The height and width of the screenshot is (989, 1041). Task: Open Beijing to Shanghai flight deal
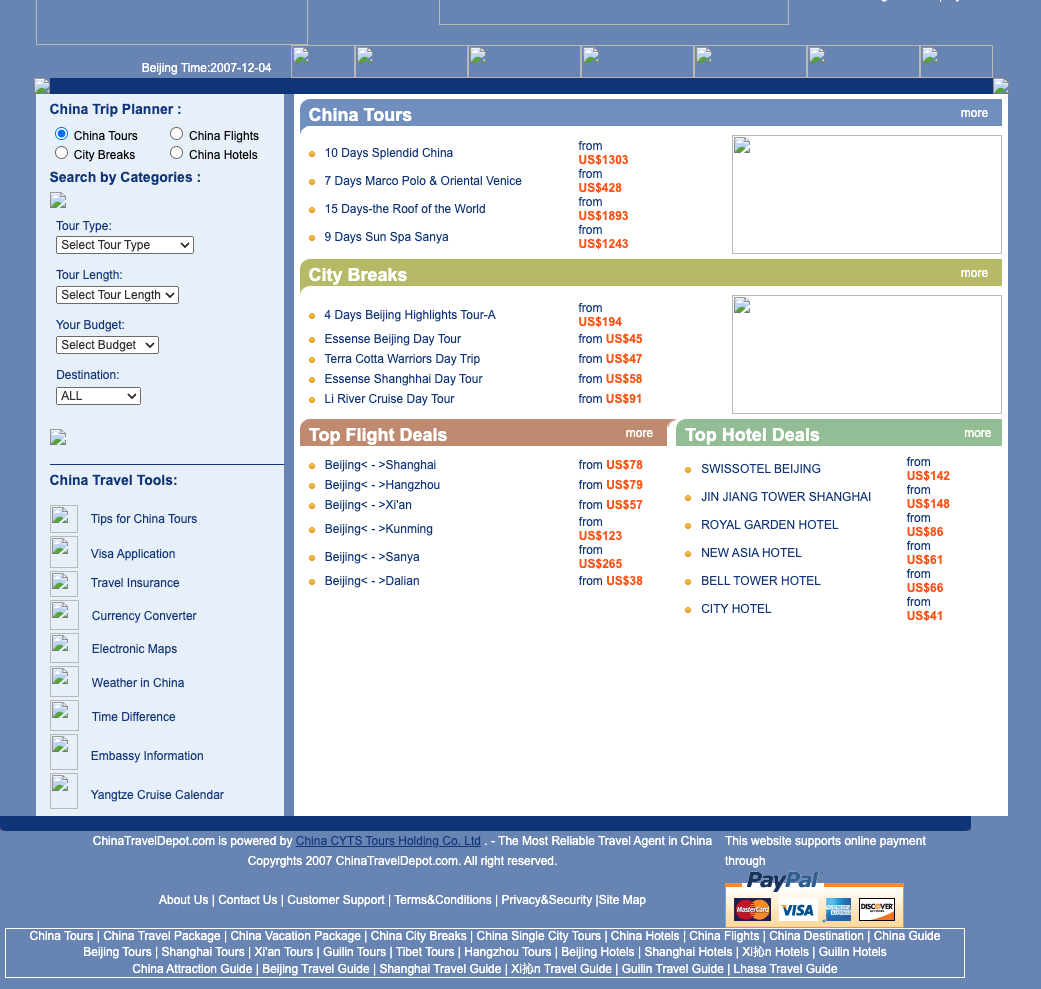click(x=380, y=465)
